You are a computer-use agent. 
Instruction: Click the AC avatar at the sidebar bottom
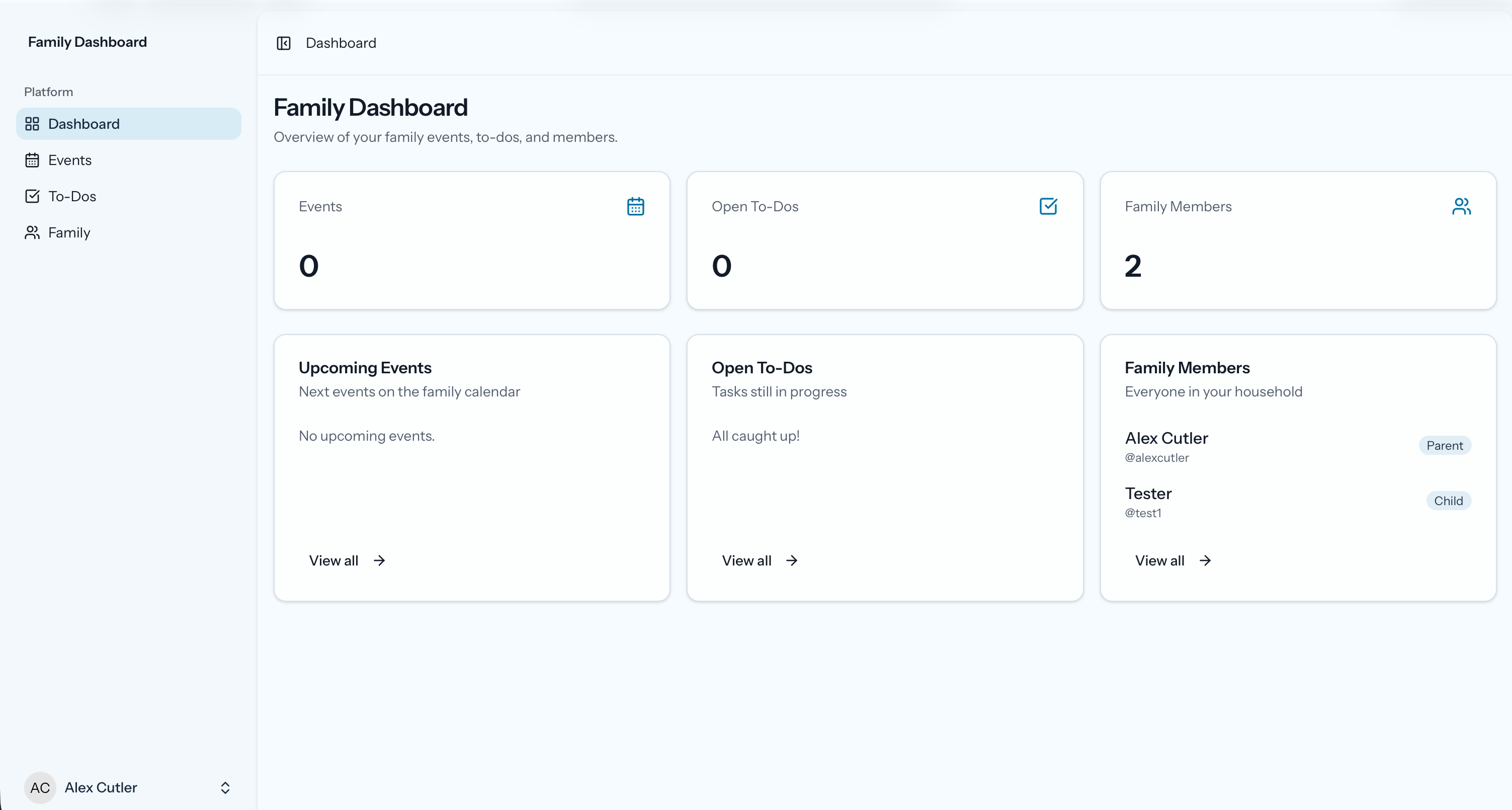[x=40, y=788]
